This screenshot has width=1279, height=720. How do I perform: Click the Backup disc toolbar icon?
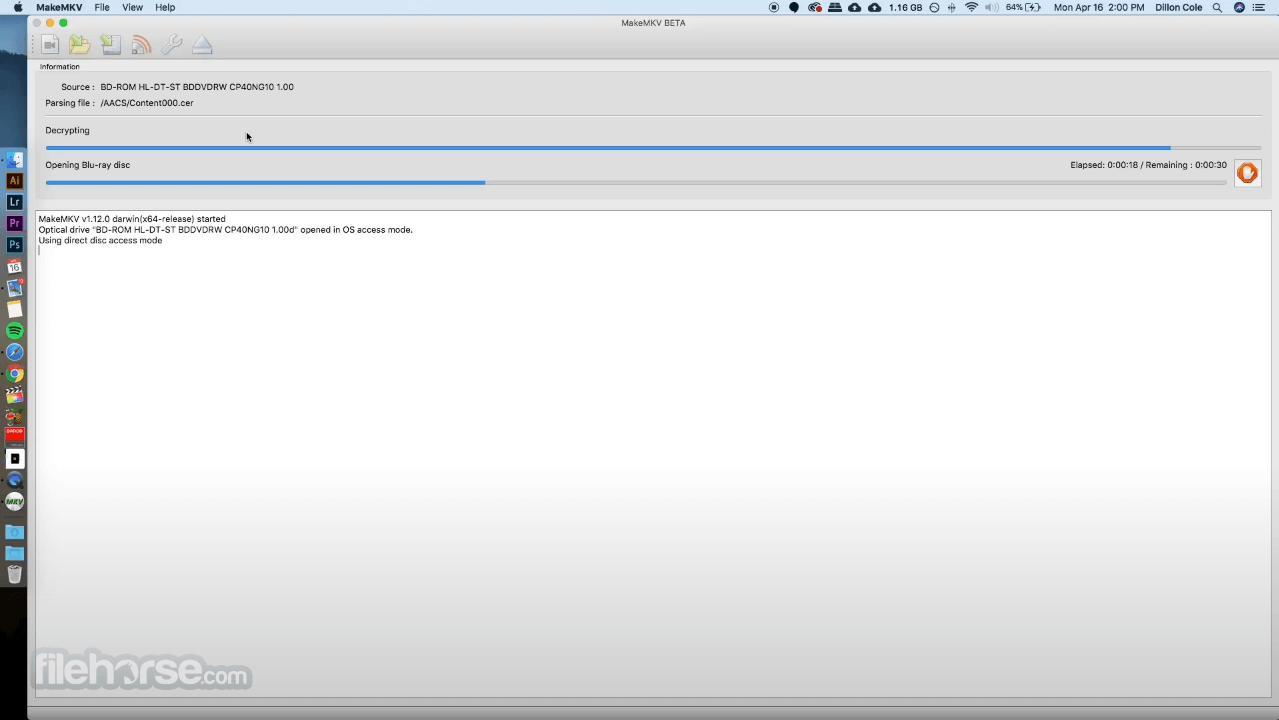(x=110, y=45)
